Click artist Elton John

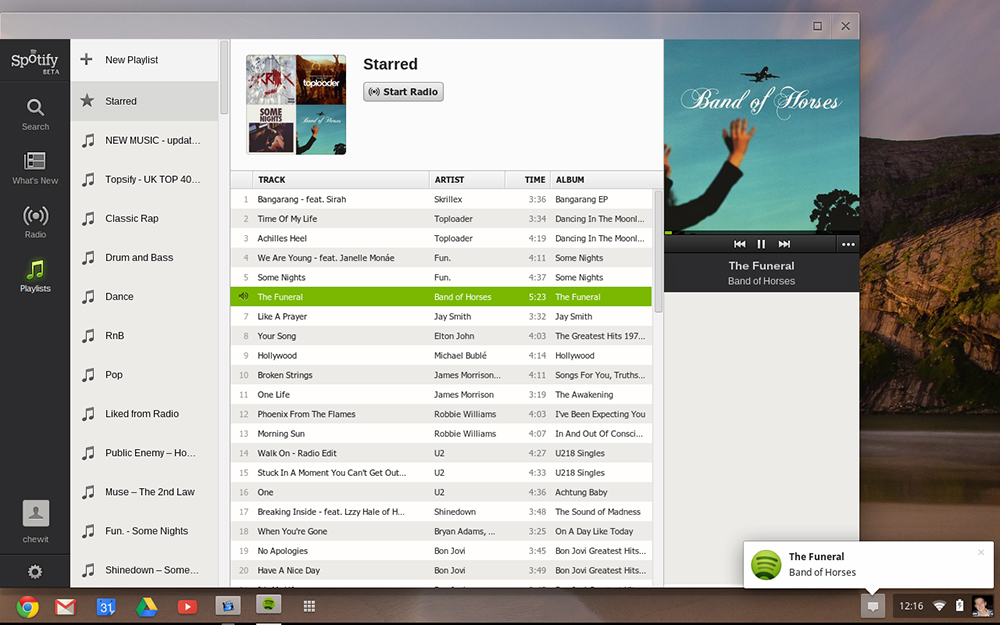tap(454, 335)
